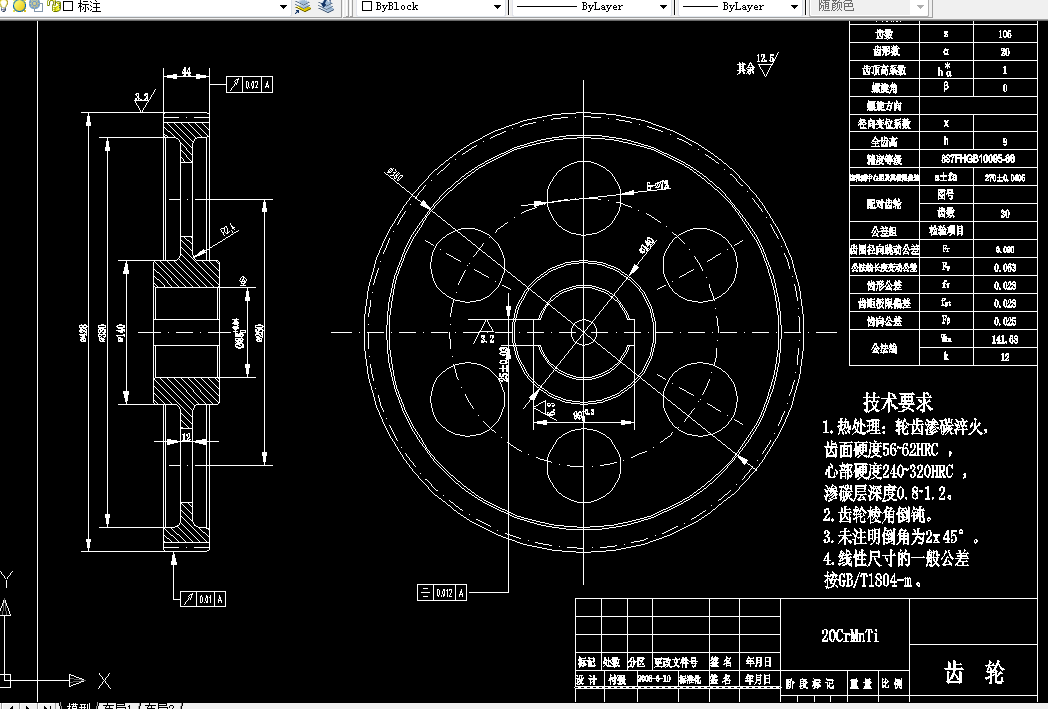Click the UCS icon X axis label
Viewport: 1048px width, 709px height.
point(104,681)
